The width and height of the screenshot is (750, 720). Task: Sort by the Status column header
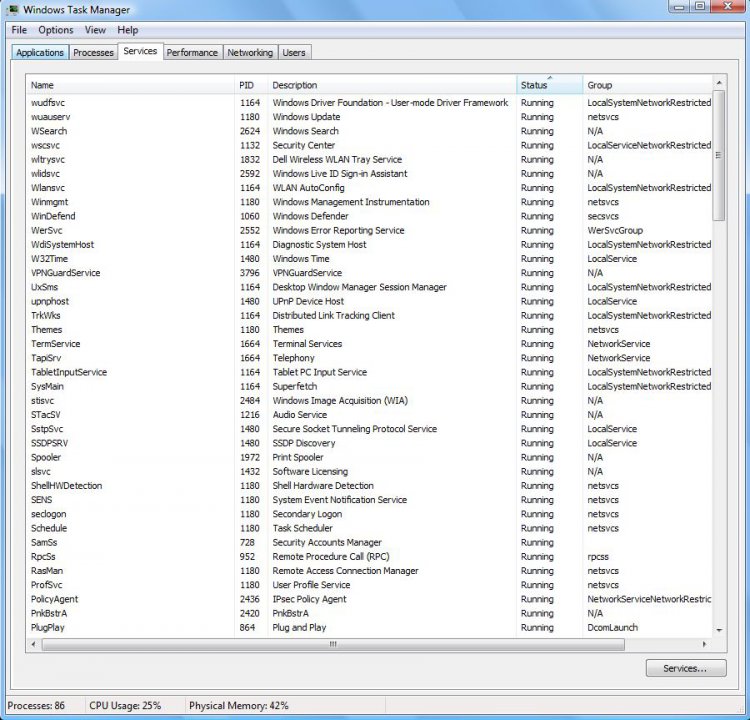(550, 85)
